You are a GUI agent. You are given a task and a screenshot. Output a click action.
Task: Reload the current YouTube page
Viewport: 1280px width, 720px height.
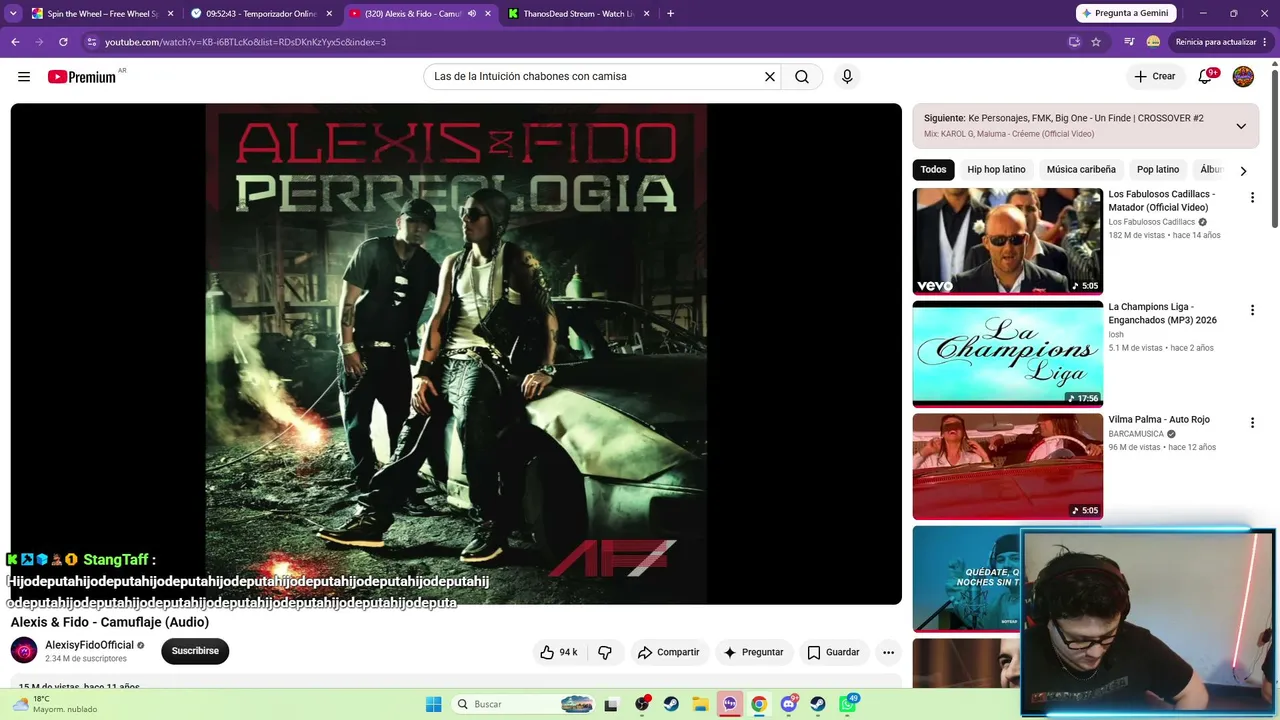click(x=63, y=42)
